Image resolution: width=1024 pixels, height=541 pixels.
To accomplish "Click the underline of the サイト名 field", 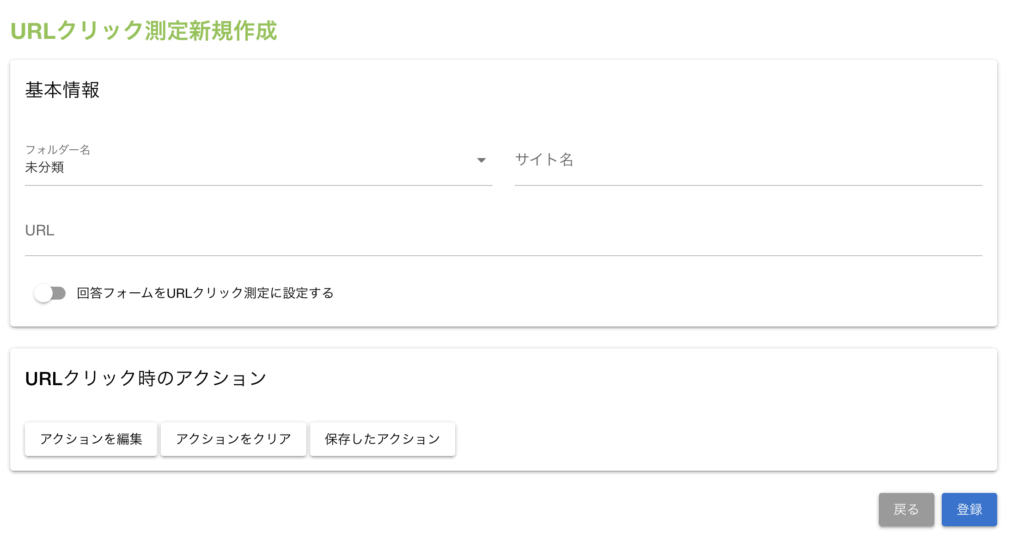I will [x=747, y=185].
